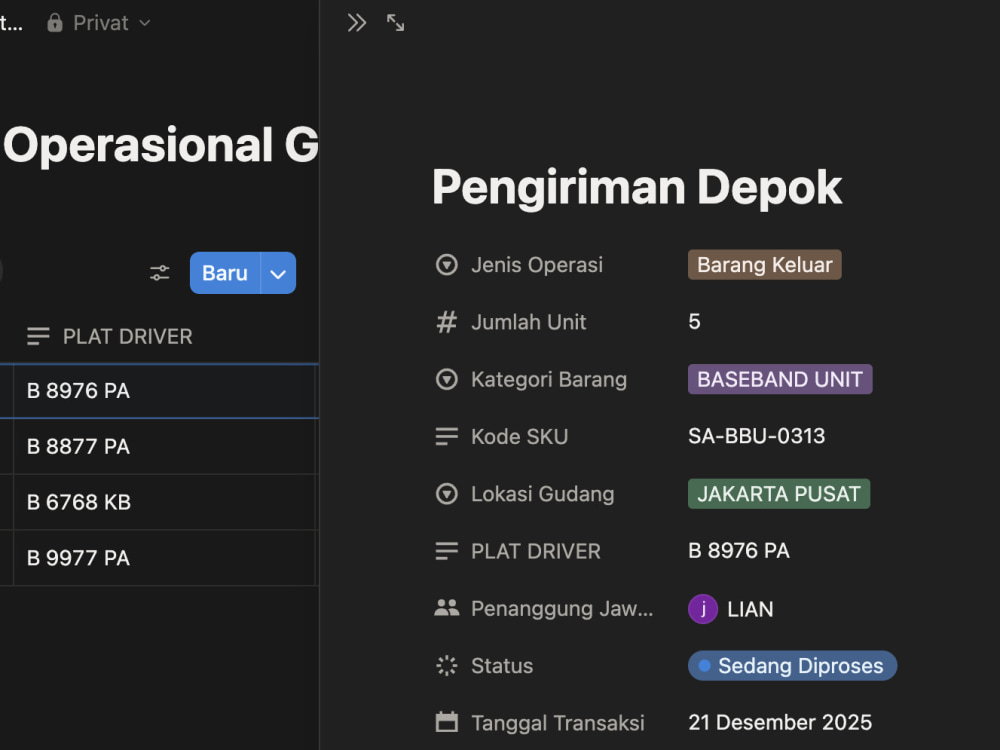Open the Kode SKU property label
This screenshot has height=750, width=1000.
coord(519,437)
